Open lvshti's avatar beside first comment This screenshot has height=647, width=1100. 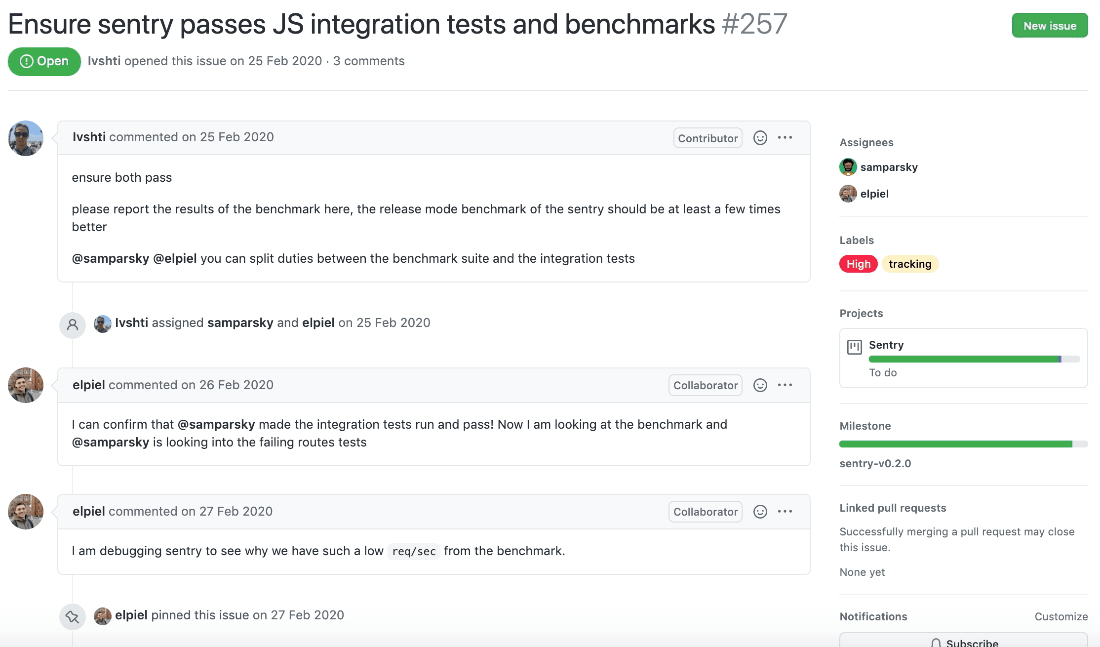[x=25, y=138]
